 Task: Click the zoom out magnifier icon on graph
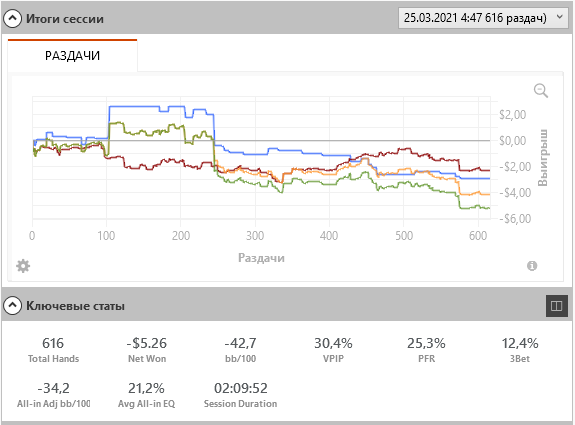541,90
